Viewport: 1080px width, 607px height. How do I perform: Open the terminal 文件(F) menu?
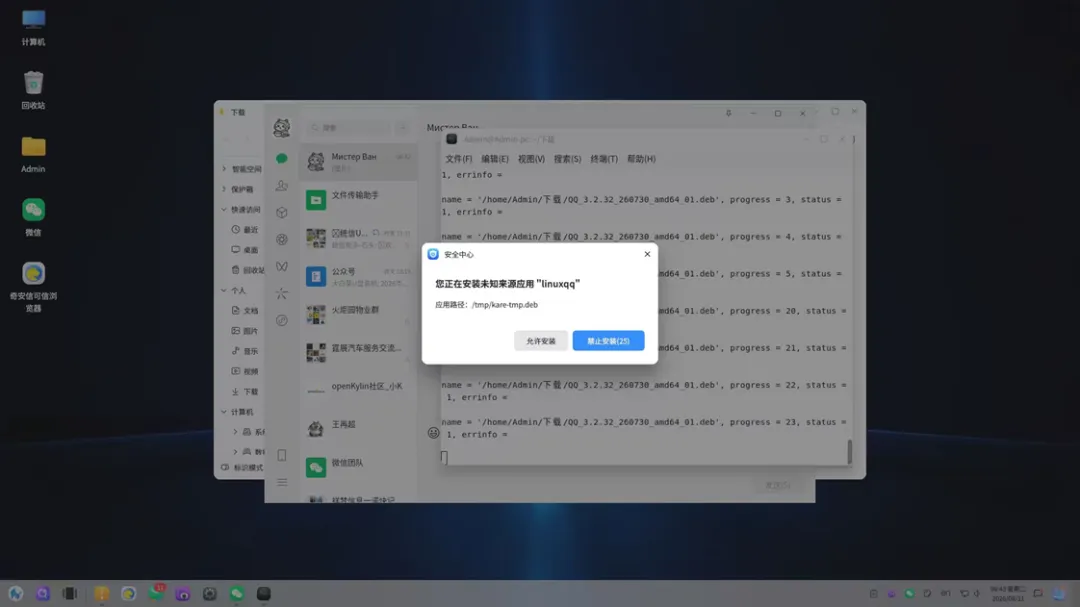point(458,159)
